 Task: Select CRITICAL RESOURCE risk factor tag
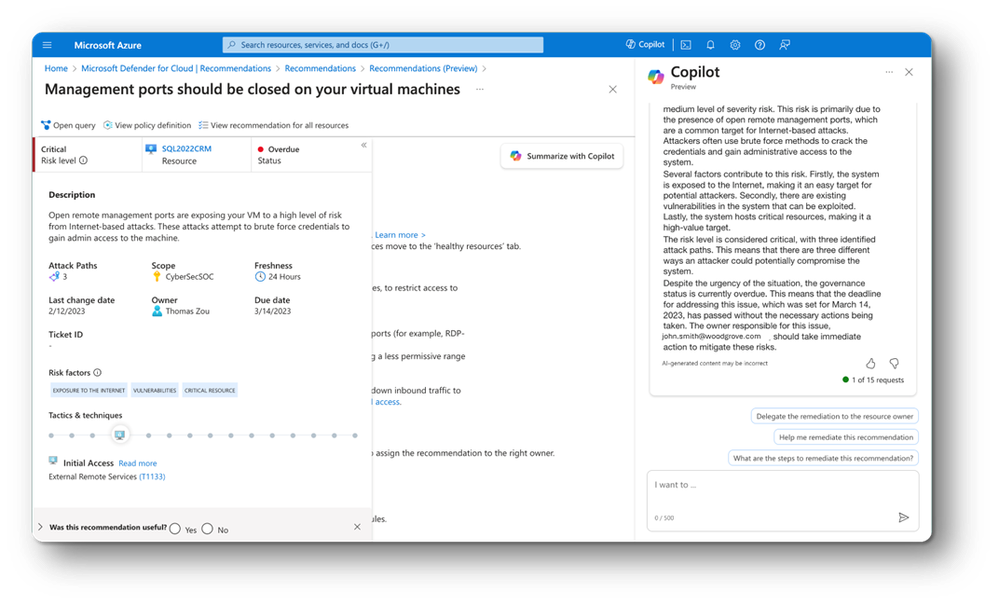[x=210, y=390]
